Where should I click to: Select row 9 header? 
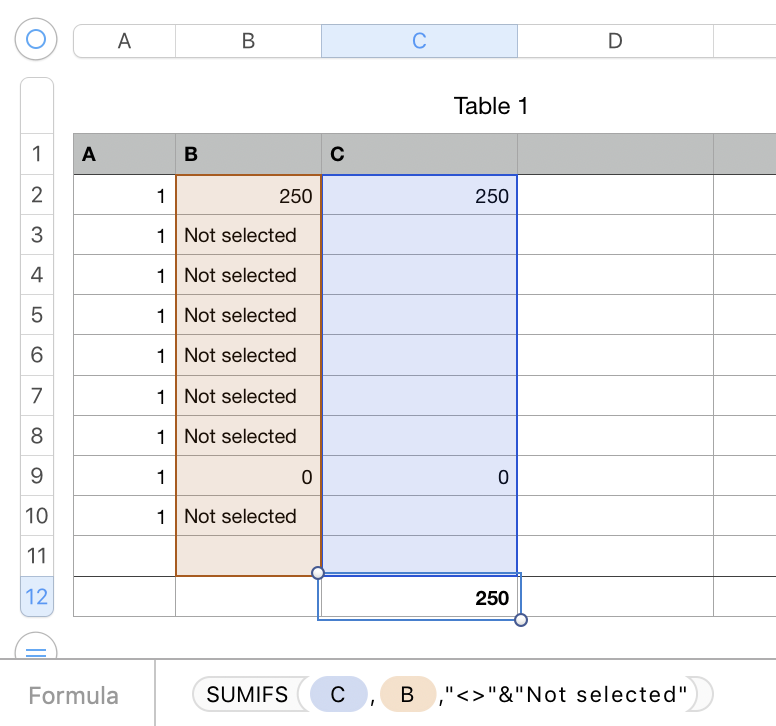tap(37, 477)
